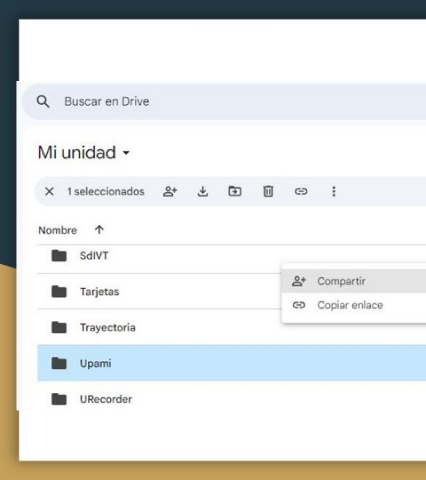Click the Buscar en Drive search field
The image size is (426, 480).
pos(224,102)
